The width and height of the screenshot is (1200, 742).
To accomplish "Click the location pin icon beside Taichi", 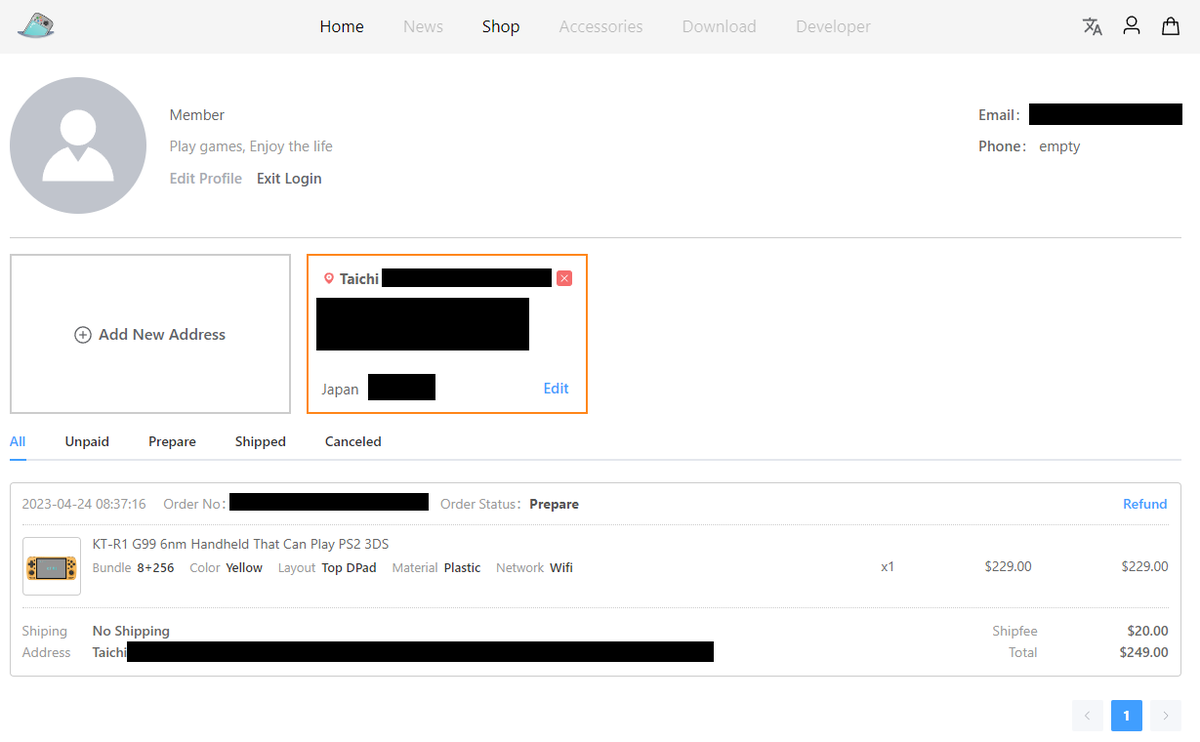I will click(329, 279).
